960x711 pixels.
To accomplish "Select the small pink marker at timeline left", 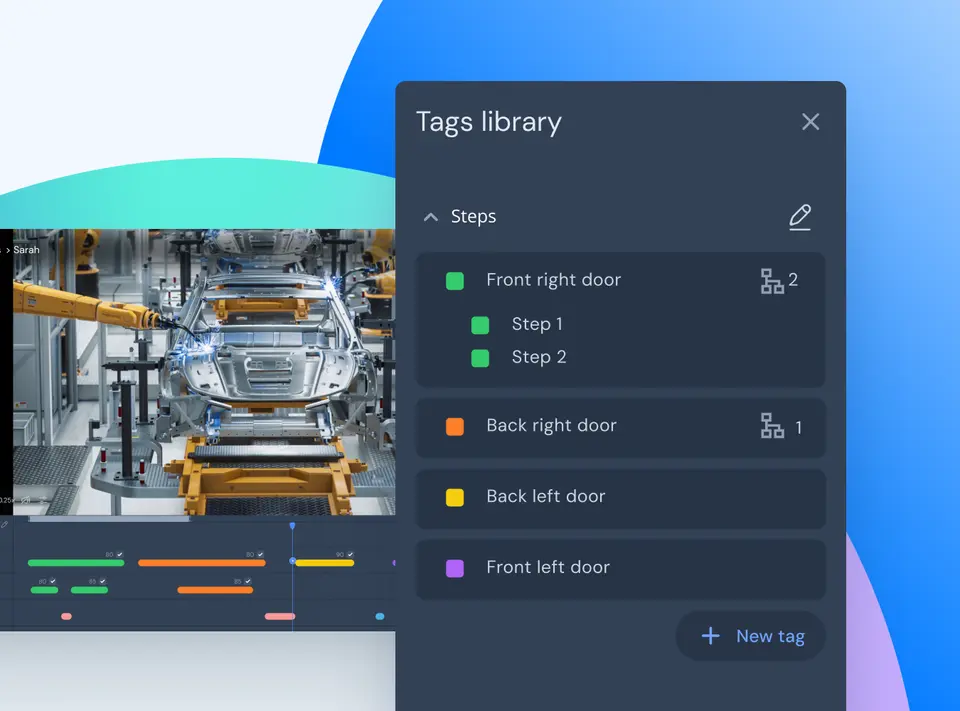I will [67, 617].
